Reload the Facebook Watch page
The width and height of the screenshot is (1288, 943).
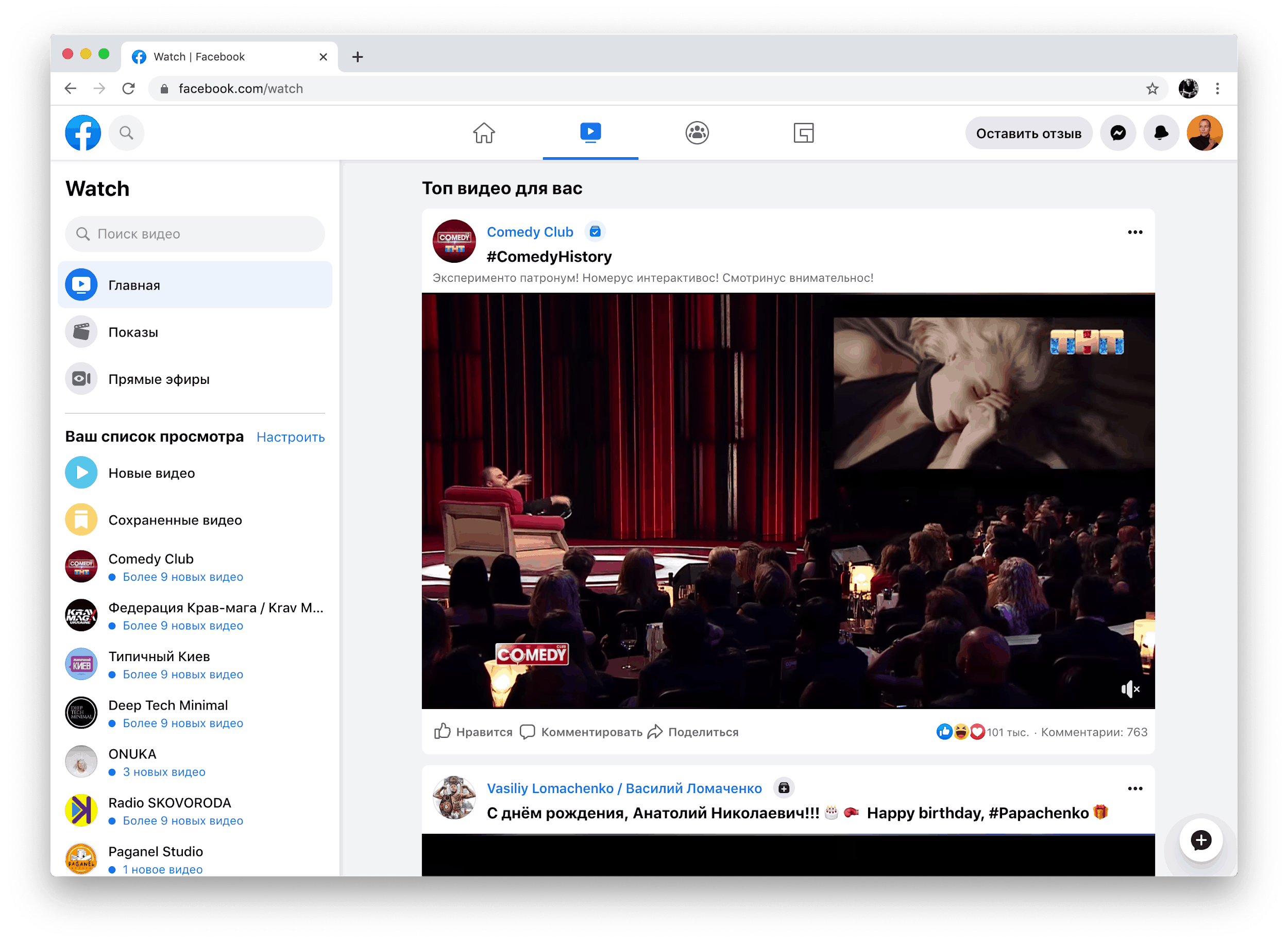click(x=128, y=89)
